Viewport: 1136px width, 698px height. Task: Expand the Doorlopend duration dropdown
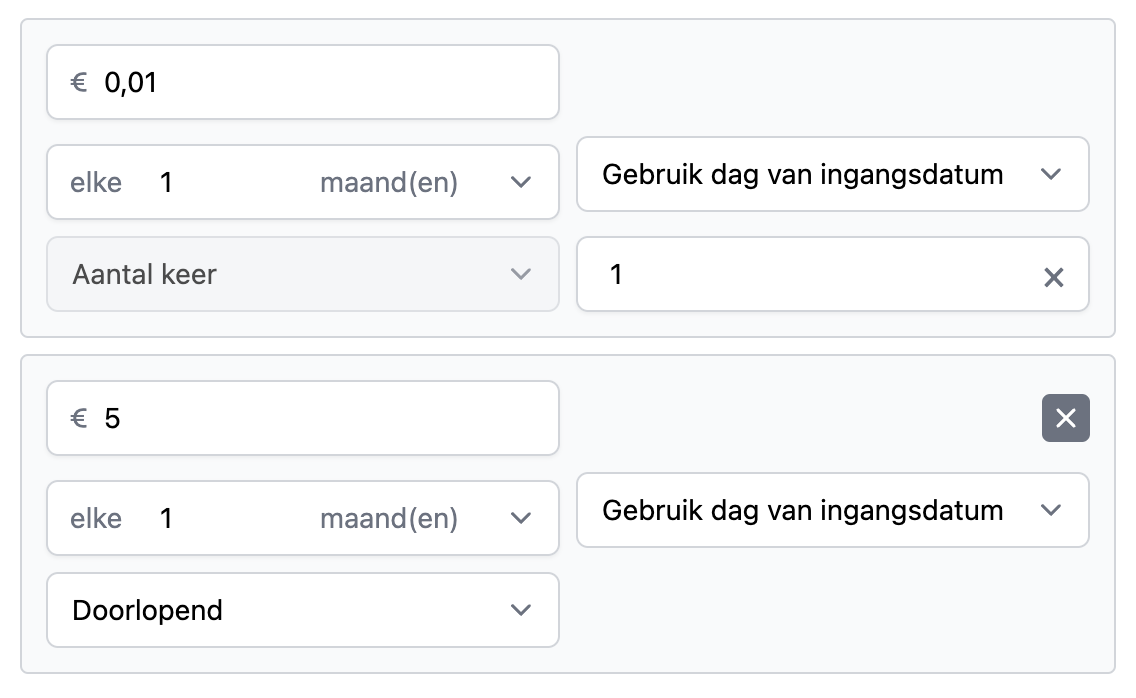[302, 610]
